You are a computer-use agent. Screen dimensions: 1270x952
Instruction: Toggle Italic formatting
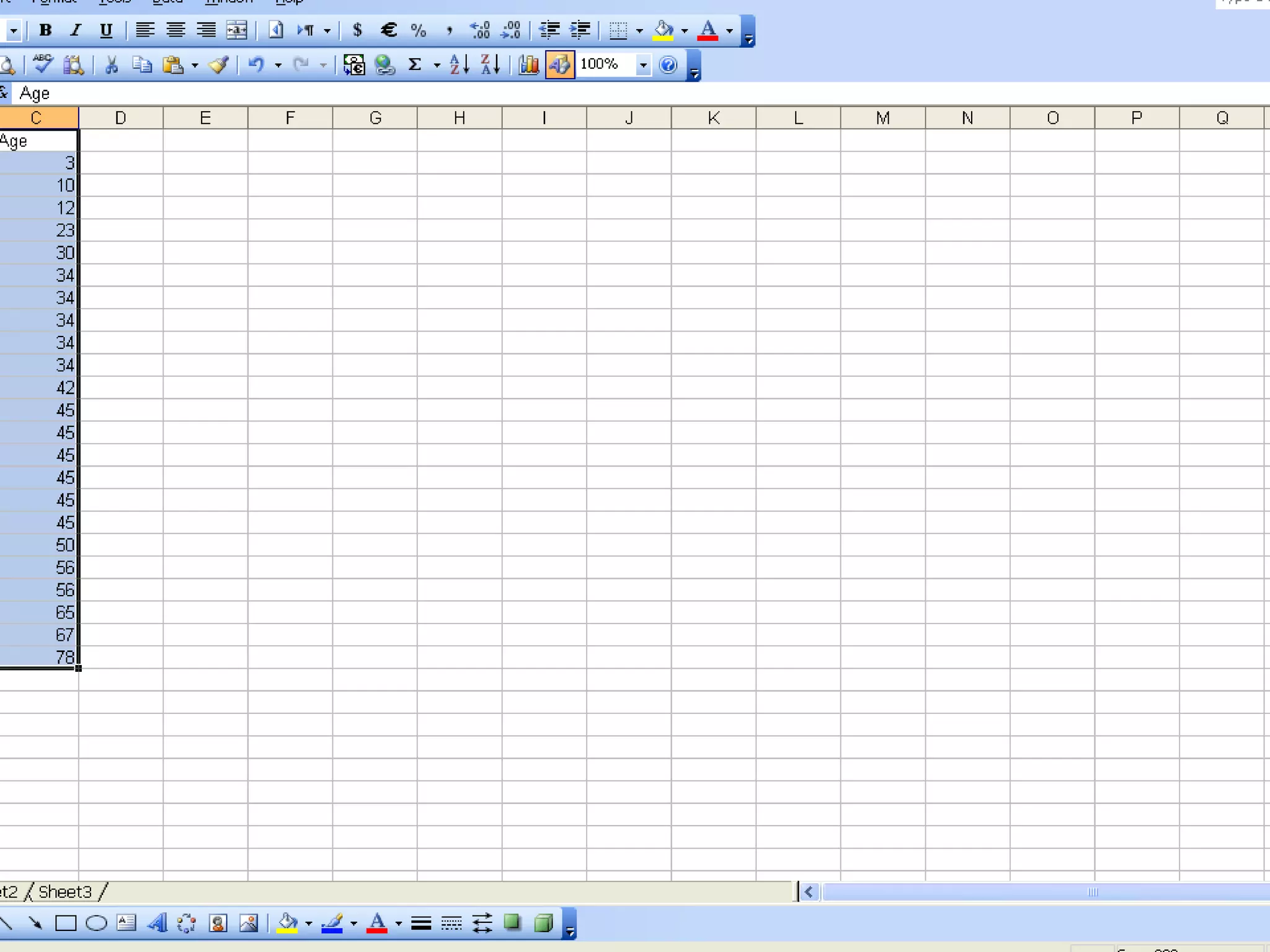(x=76, y=30)
